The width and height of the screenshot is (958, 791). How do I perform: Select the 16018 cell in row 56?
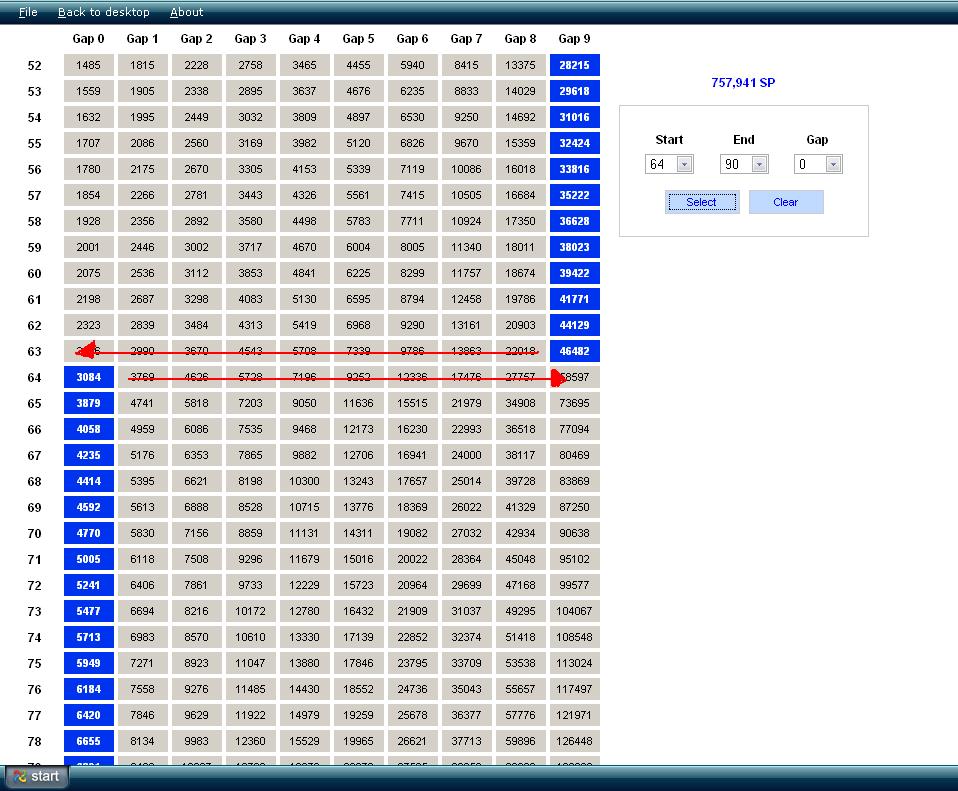pos(520,169)
